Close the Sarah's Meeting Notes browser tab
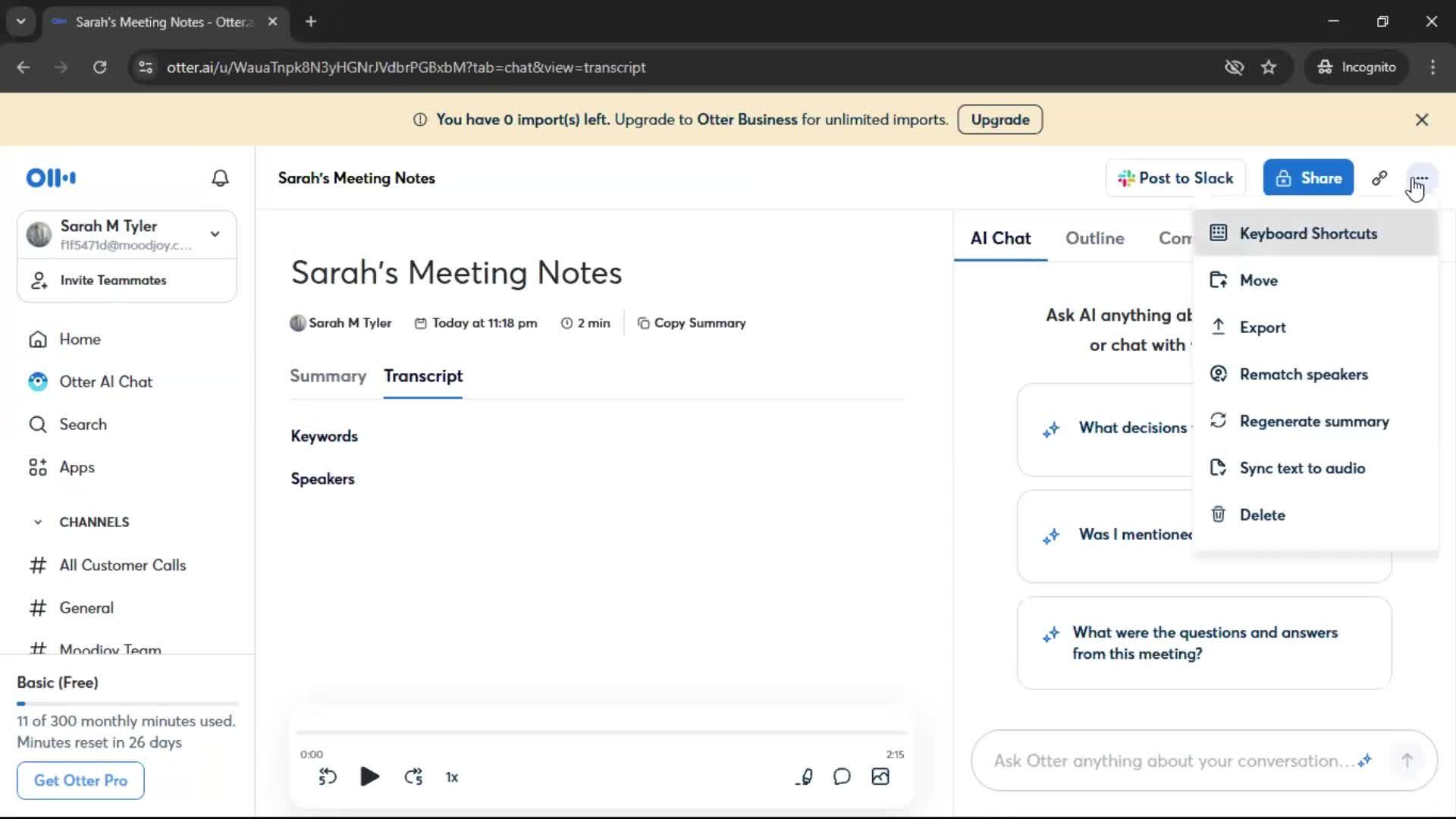Viewport: 1456px width, 819px height. [272, 22]
